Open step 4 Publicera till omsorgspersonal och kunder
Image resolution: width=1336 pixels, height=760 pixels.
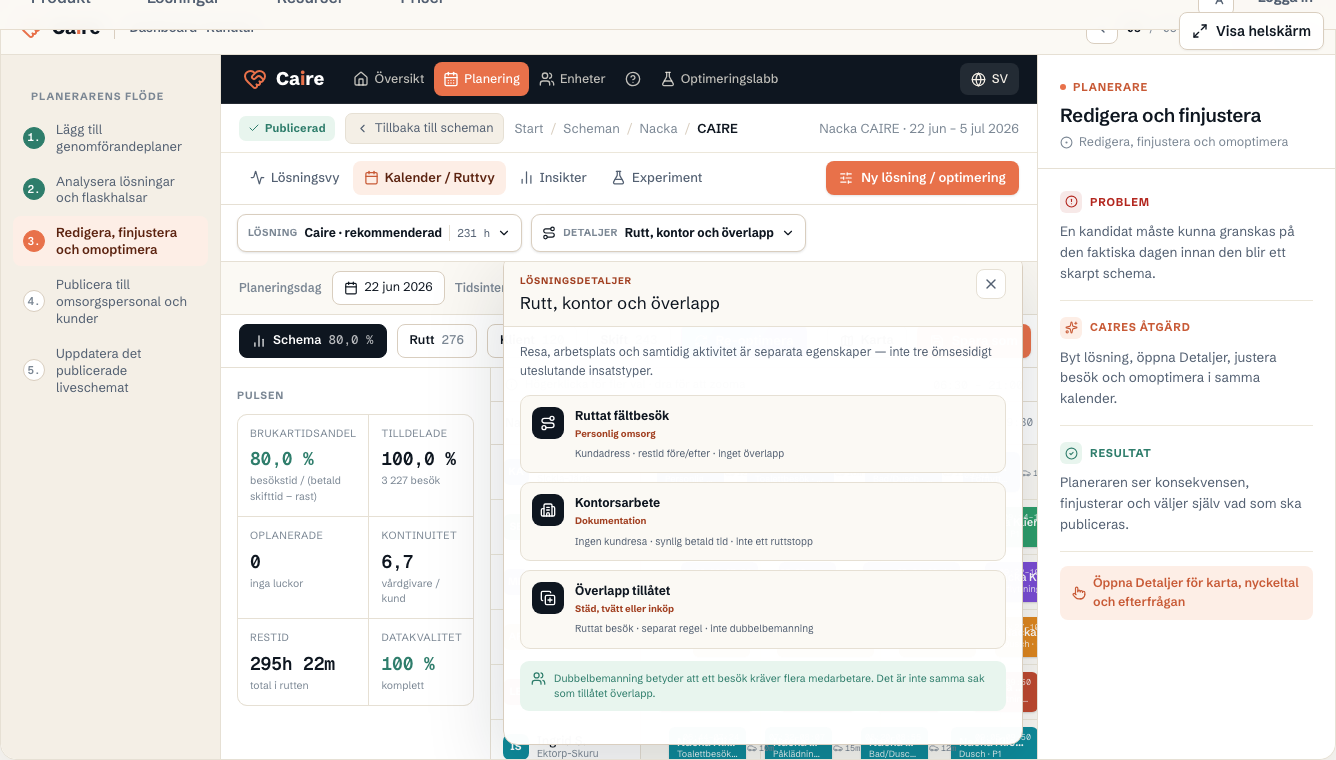110,302
